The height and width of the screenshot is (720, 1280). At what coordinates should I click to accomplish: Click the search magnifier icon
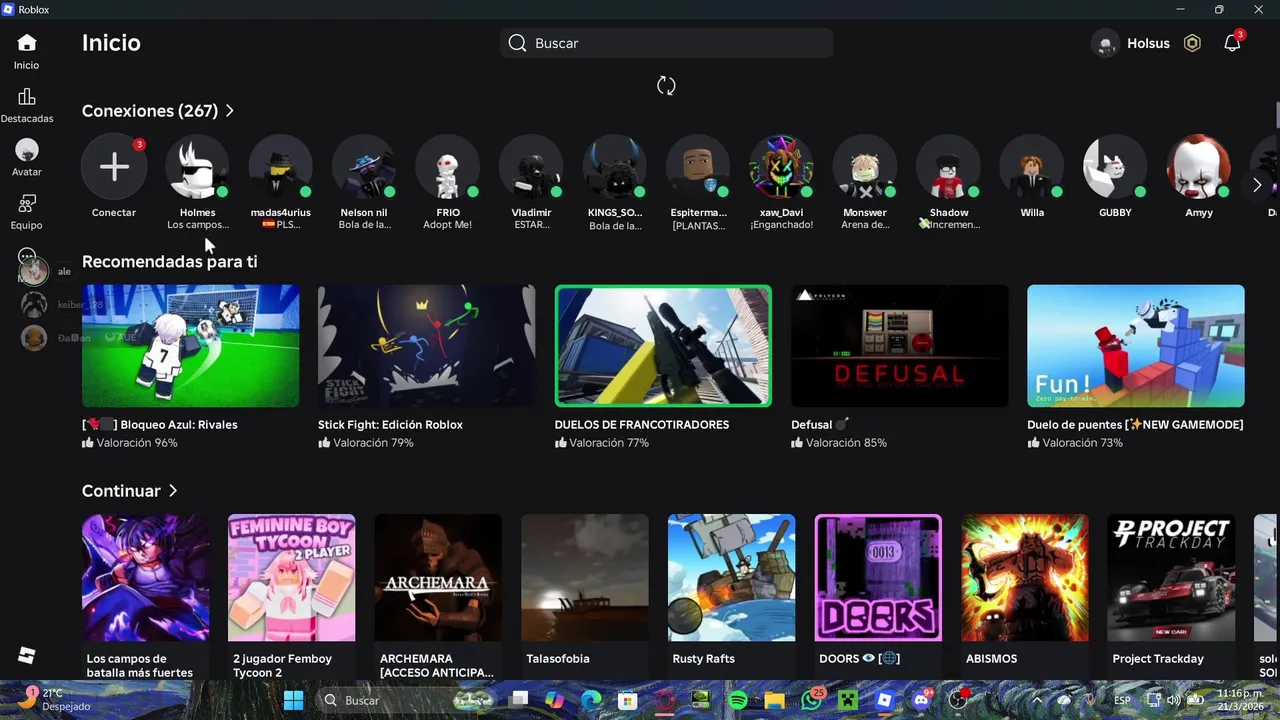point(517,43)
